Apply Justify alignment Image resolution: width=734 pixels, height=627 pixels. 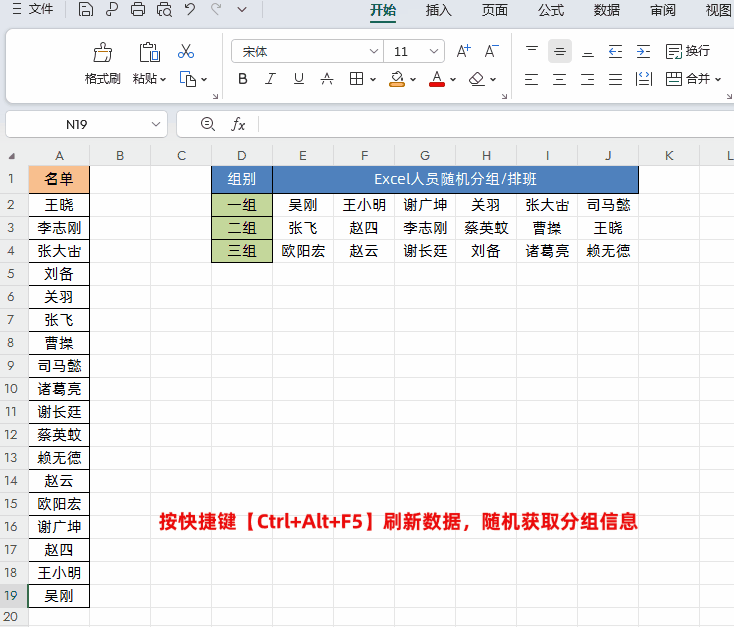pos(616,79)
